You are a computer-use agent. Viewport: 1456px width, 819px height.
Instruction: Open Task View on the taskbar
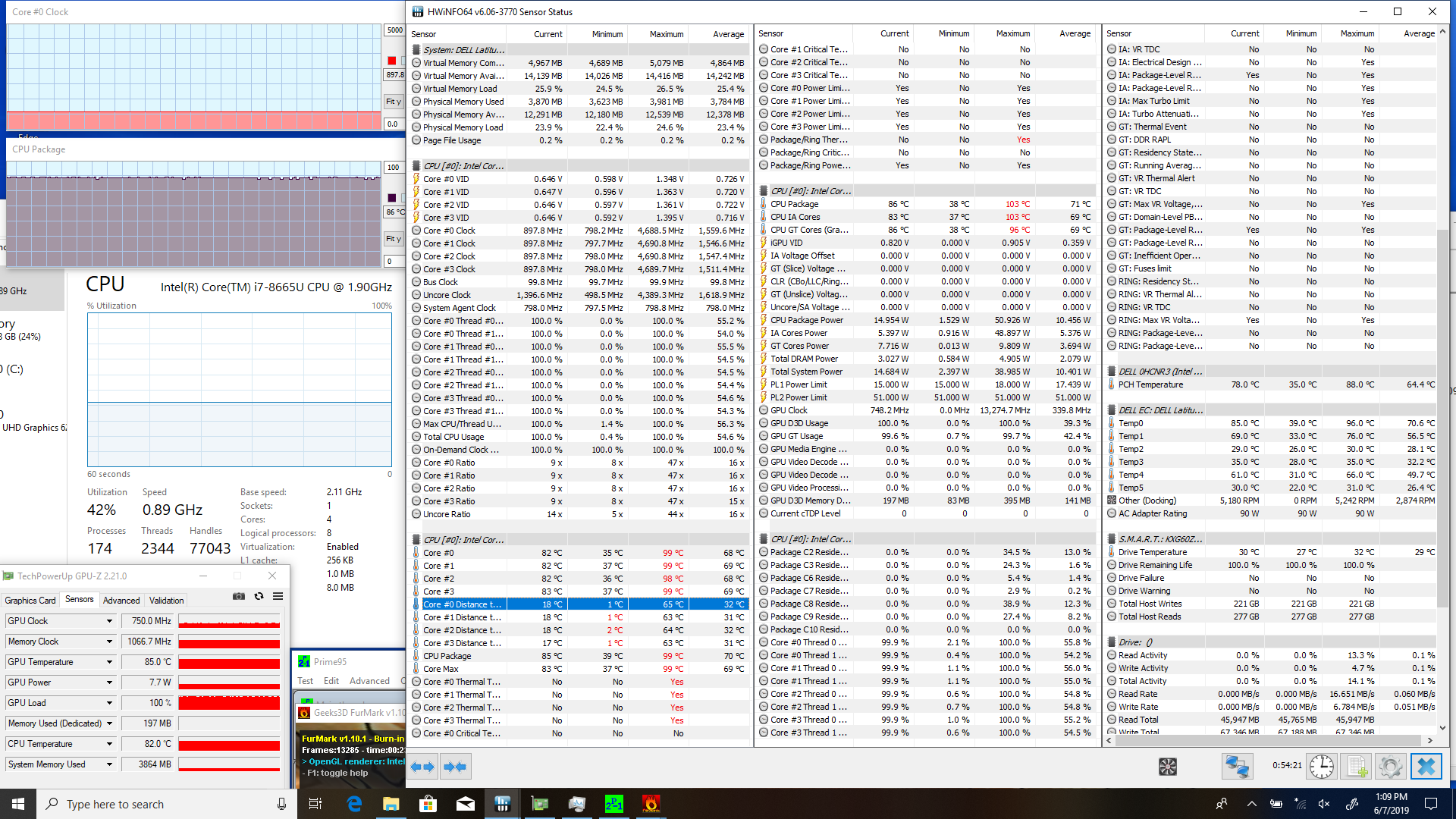click(x=316, y=804)
